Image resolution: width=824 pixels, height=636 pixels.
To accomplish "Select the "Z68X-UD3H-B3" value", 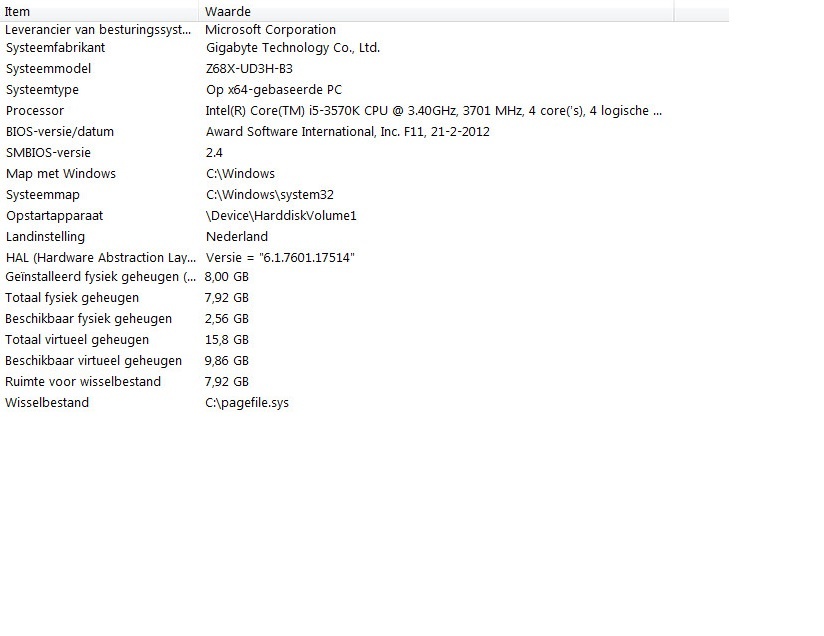I will tap(249, 69).
